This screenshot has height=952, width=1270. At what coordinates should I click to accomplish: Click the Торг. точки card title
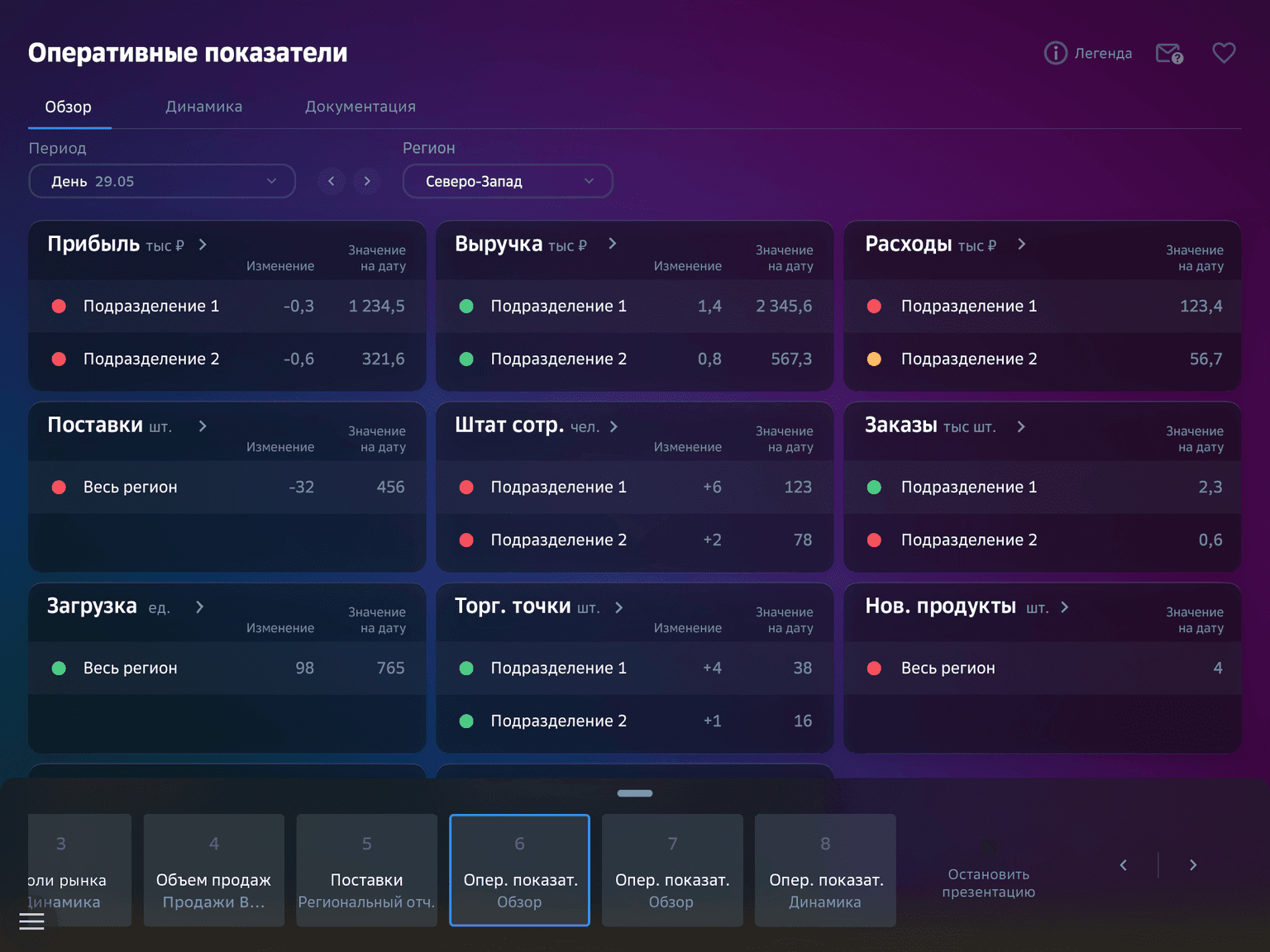pyautogui.click(x=513, y=606)
